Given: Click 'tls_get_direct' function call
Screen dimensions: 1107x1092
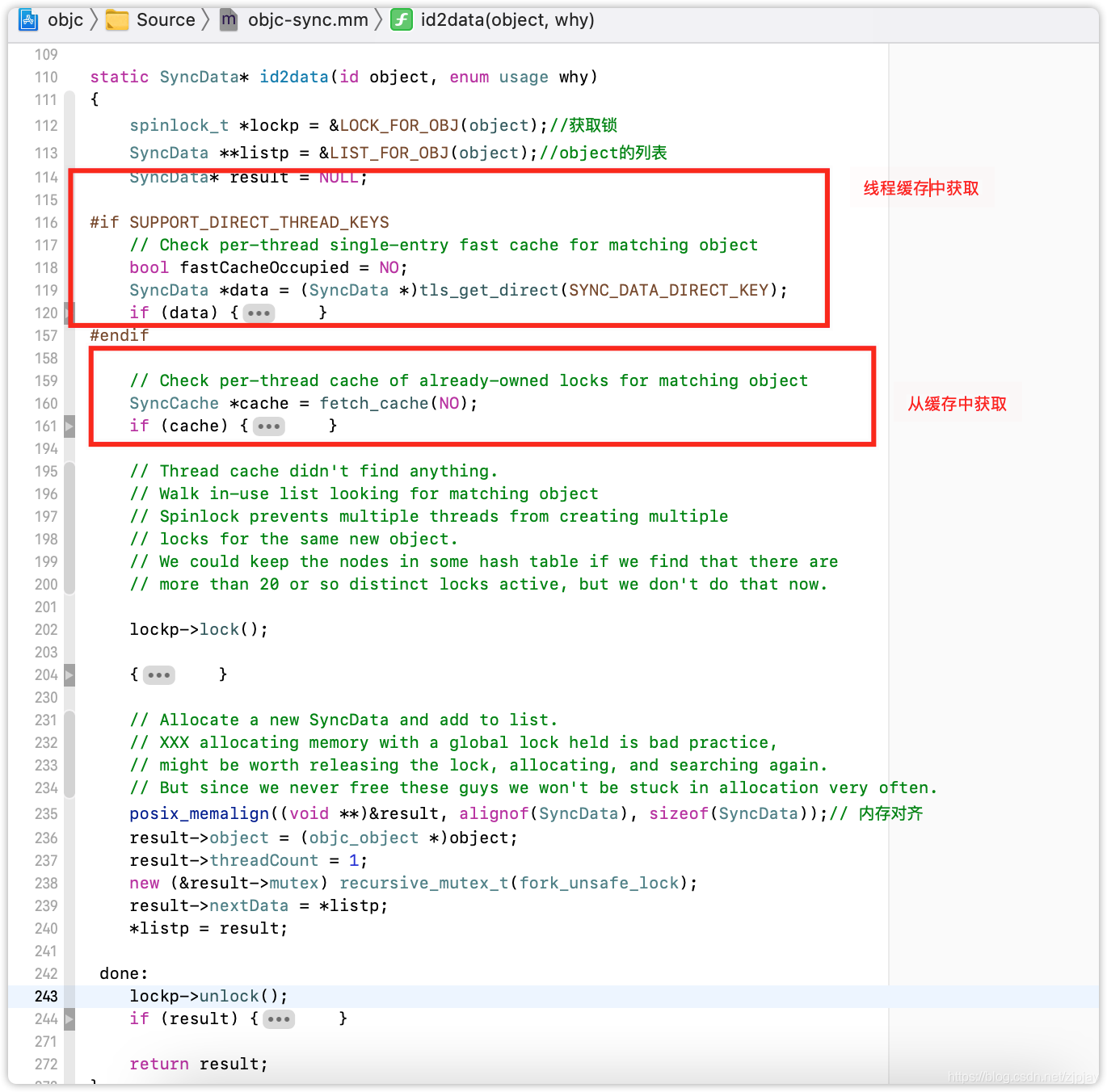Looking at the screenshot, I should 489,290.
